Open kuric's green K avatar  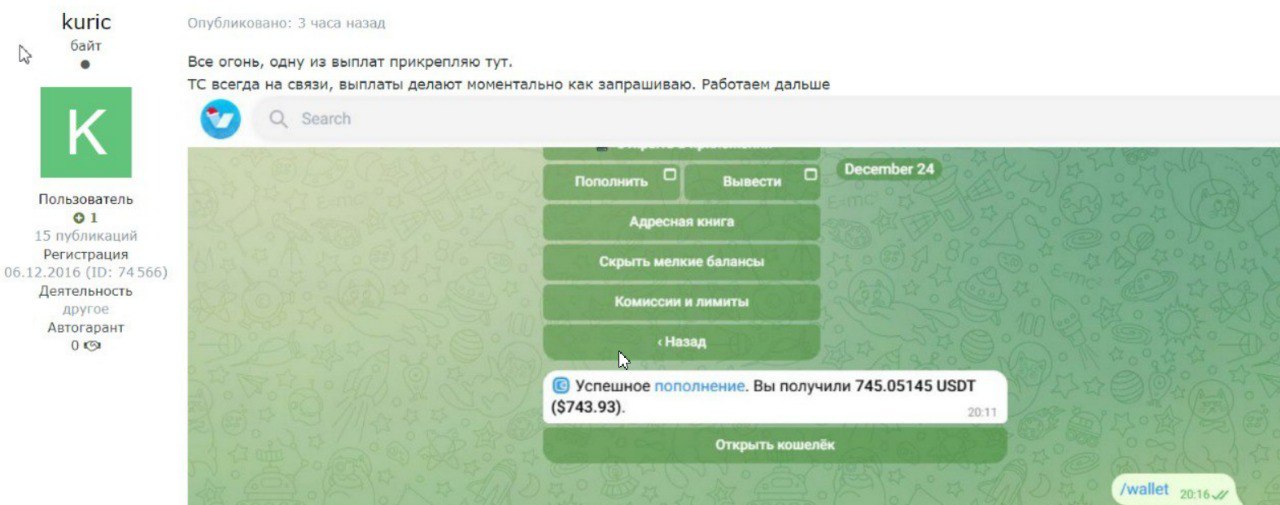pyautogui.click(x=86, y=132)
